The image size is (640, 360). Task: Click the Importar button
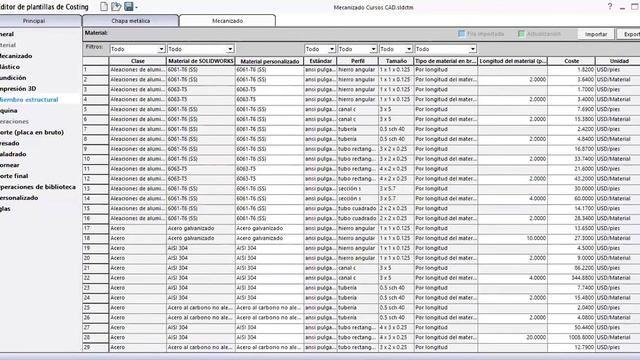click(596, 34)
